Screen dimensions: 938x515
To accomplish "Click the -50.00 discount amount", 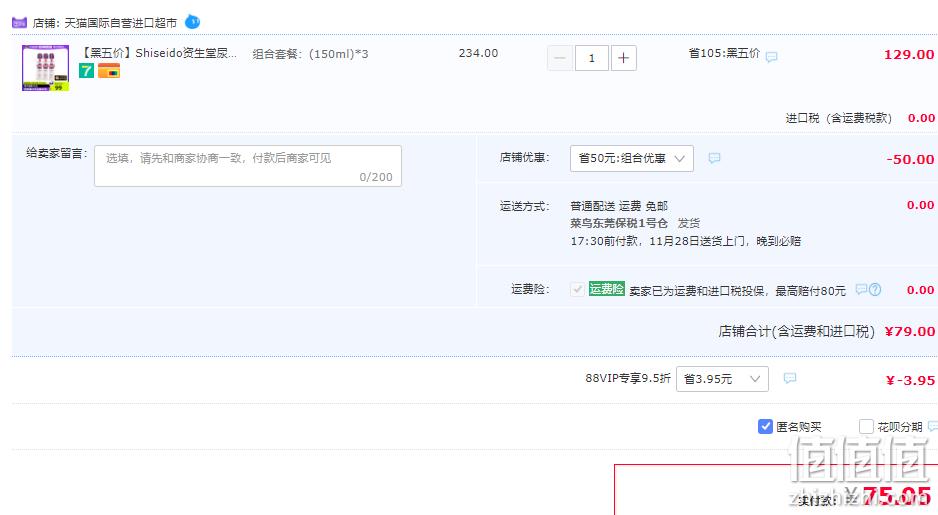I will 910,160.
